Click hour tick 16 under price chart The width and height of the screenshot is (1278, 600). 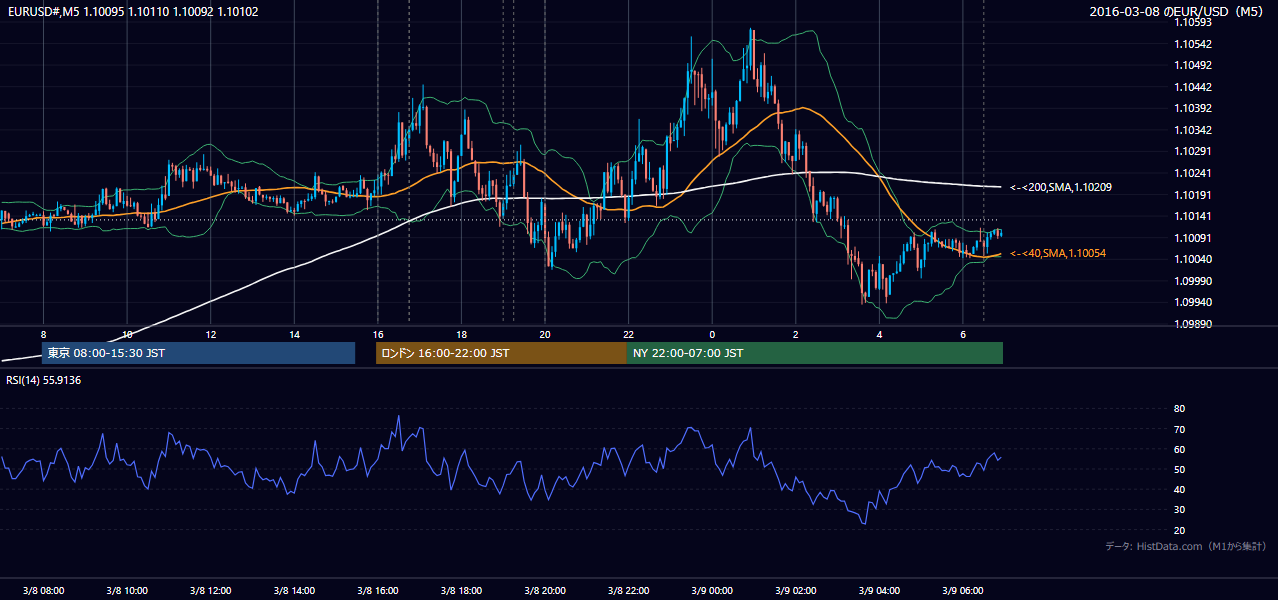[x=378, y=334]
